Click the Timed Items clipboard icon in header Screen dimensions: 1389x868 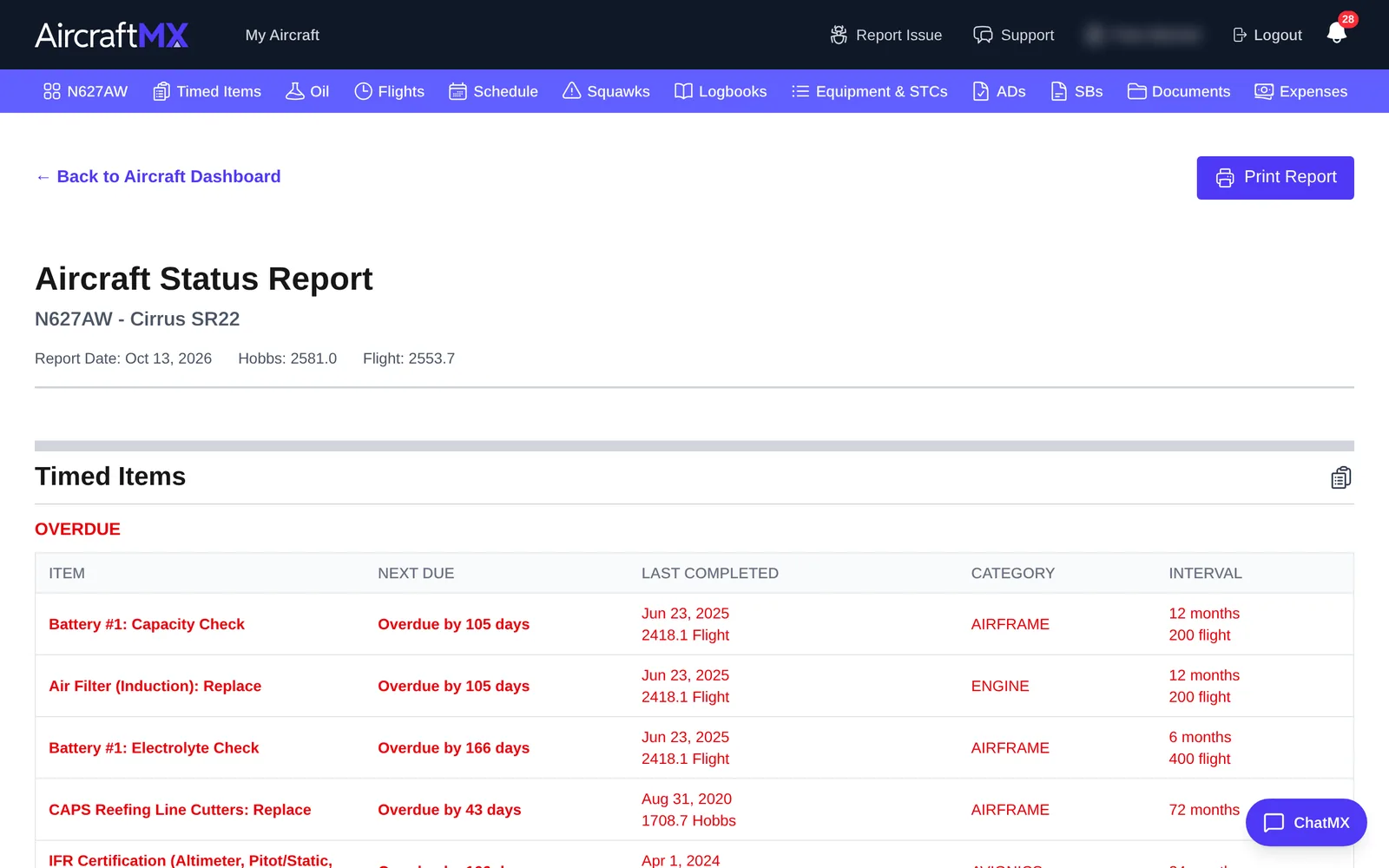tap(1341, 477)
